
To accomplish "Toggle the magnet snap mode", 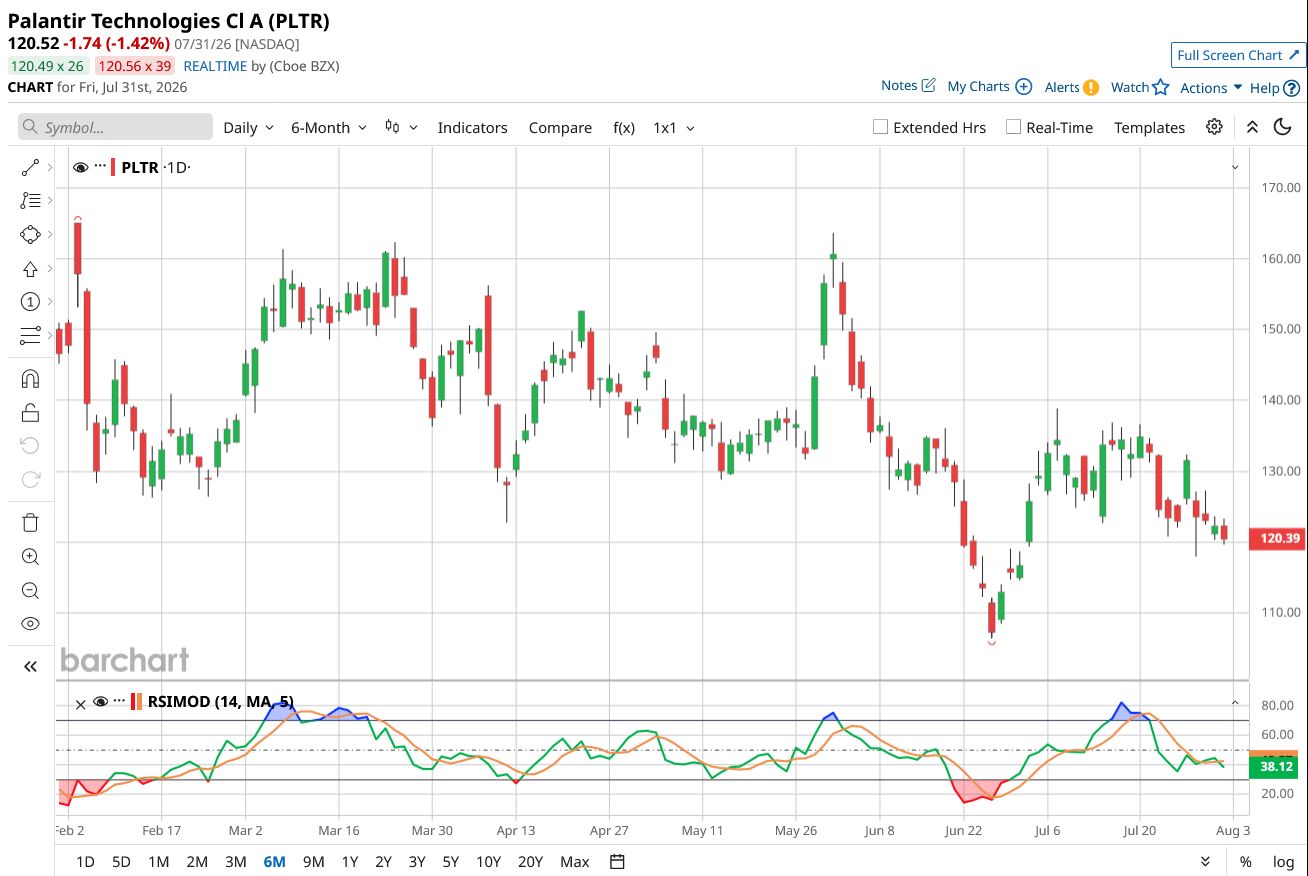I will 30,379.
